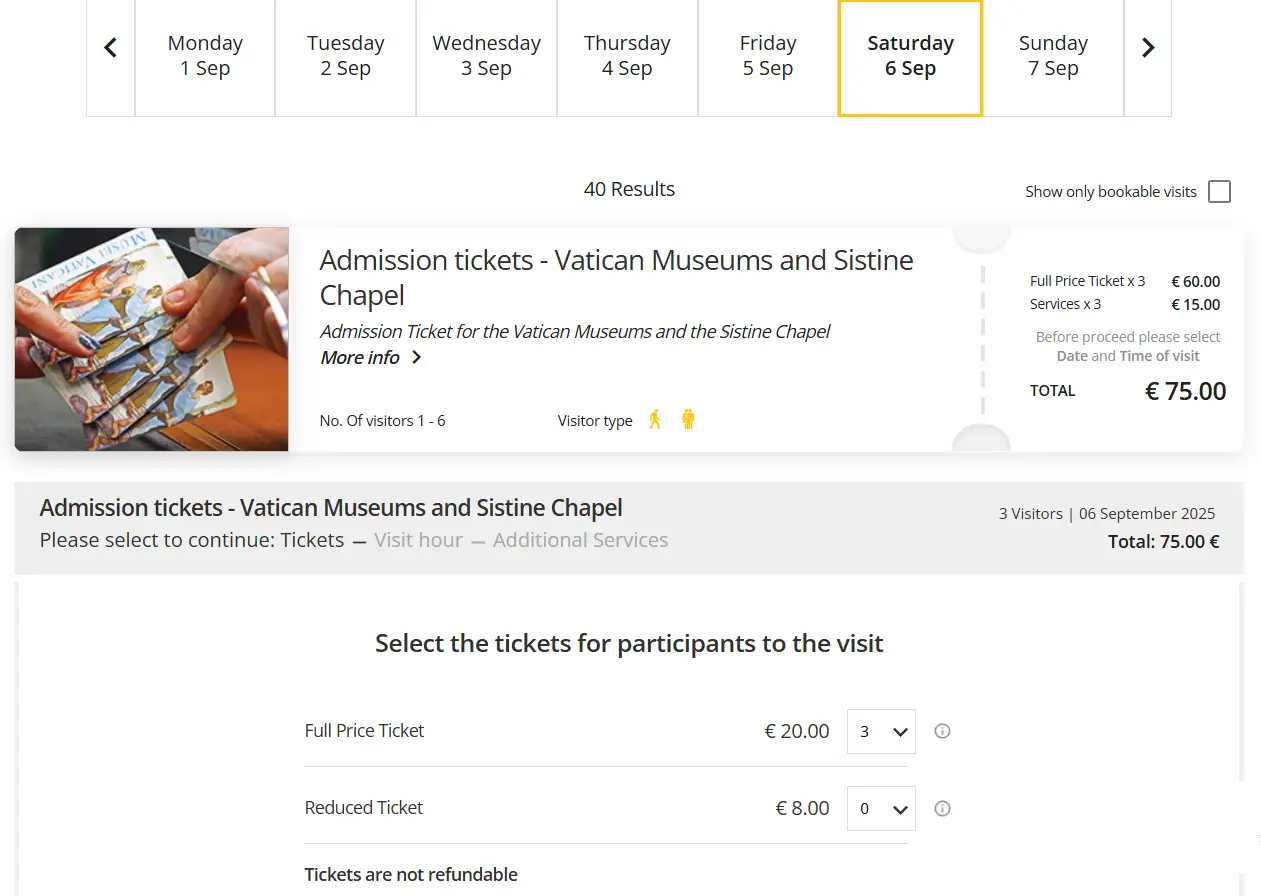
Task: Expand More info for admission tickets
Action: pos(371,358)
